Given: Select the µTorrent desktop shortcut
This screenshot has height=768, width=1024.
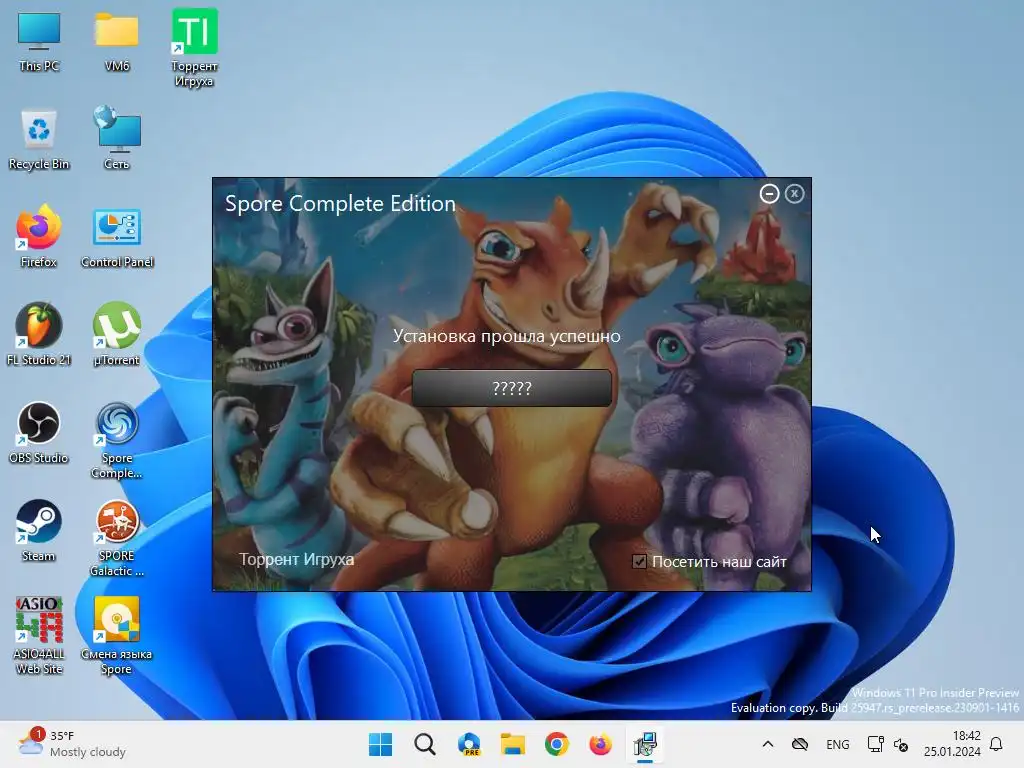Looking at the screenshot, I should click(x=117, y=334).
